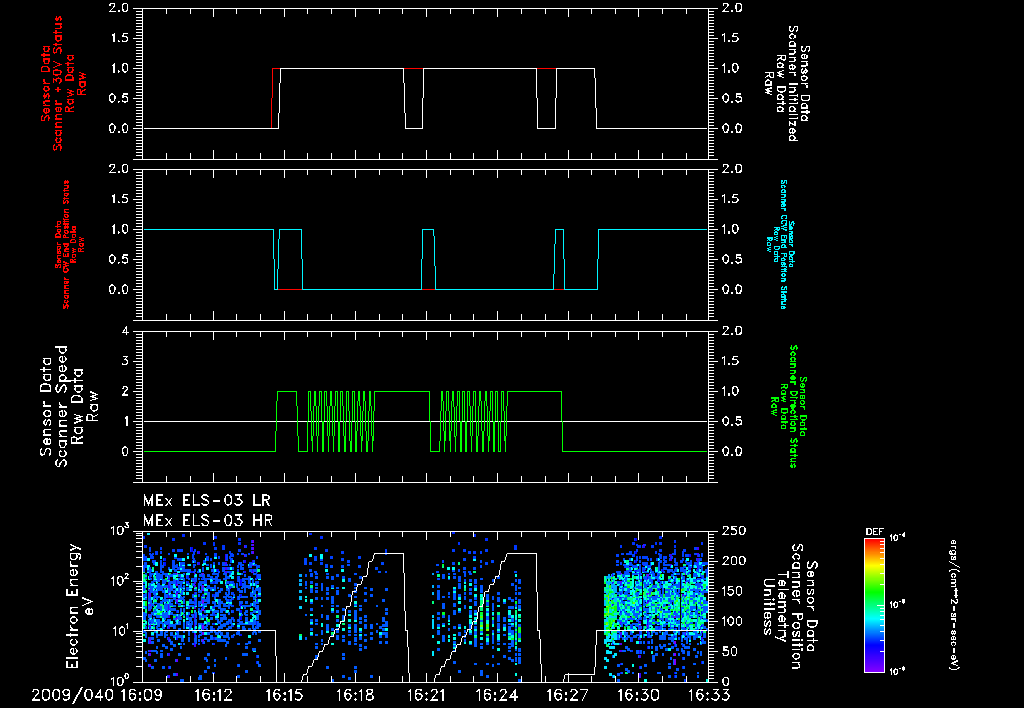Click the 16:18 time axis label
This screenshot has width=1024, height=708.
coord(355,695)
